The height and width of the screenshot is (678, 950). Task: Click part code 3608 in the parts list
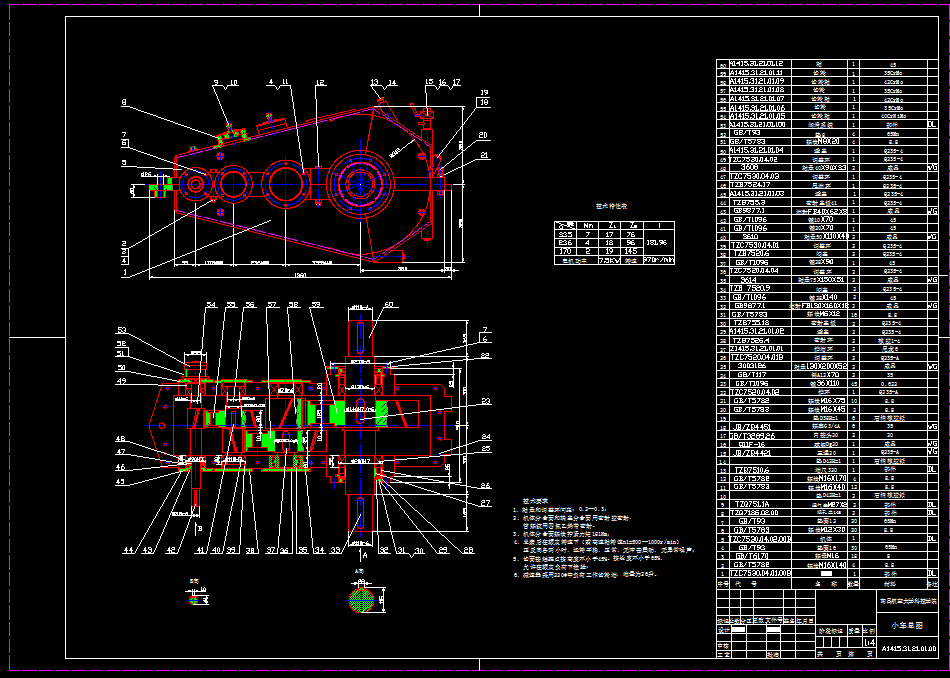coord(749,167)
